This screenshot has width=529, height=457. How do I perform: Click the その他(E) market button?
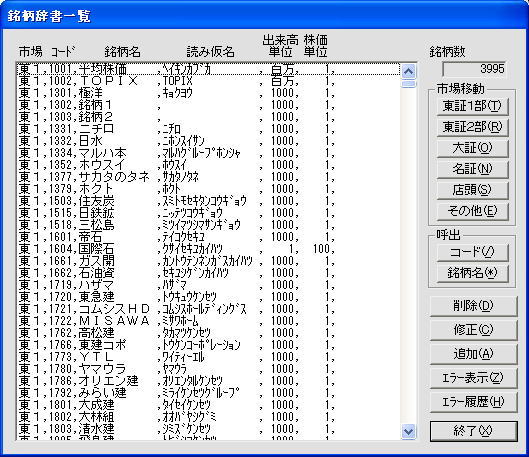point(472,211)
